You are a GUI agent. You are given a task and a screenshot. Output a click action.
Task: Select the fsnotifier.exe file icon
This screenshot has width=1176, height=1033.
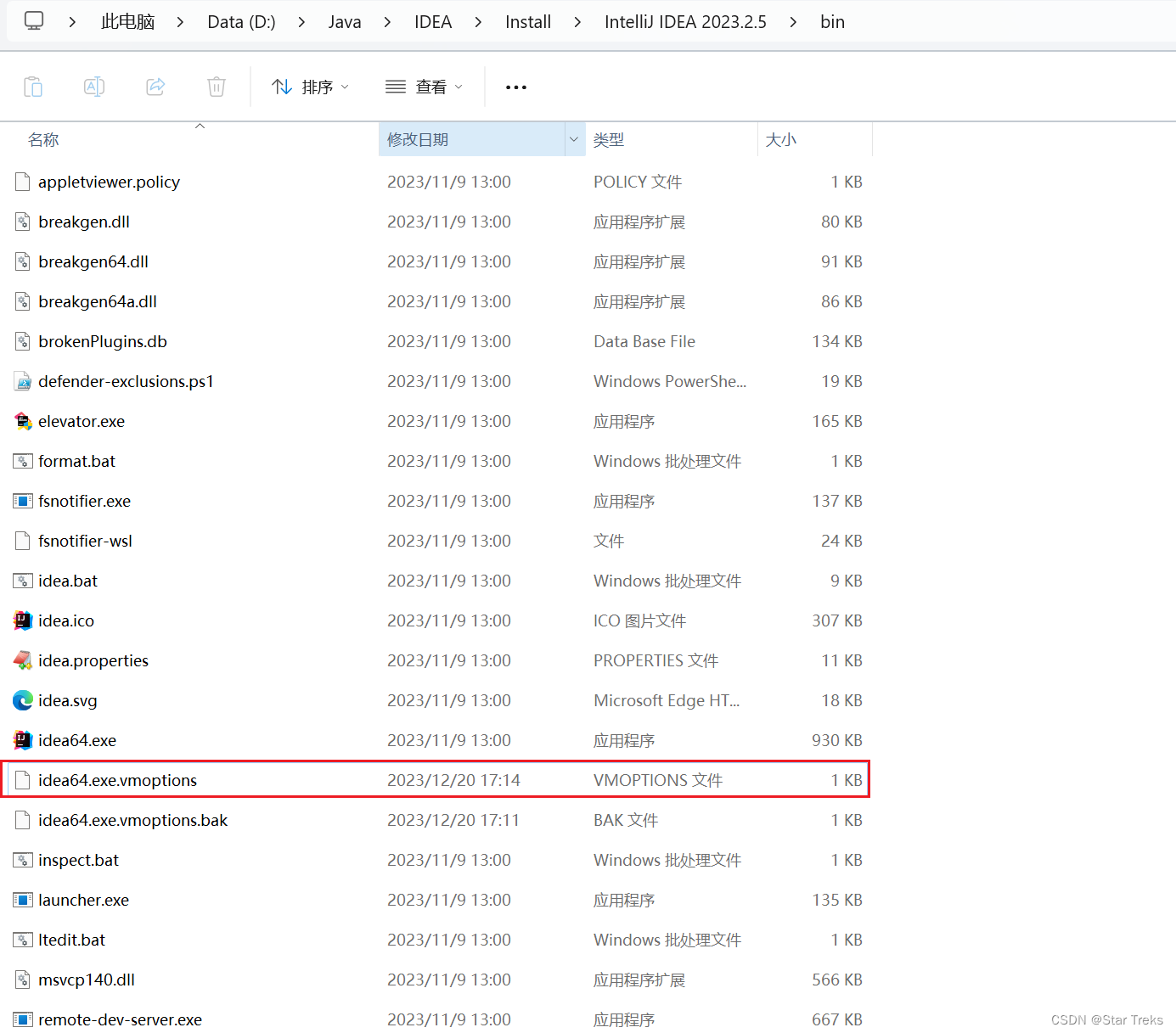point(23,501)
